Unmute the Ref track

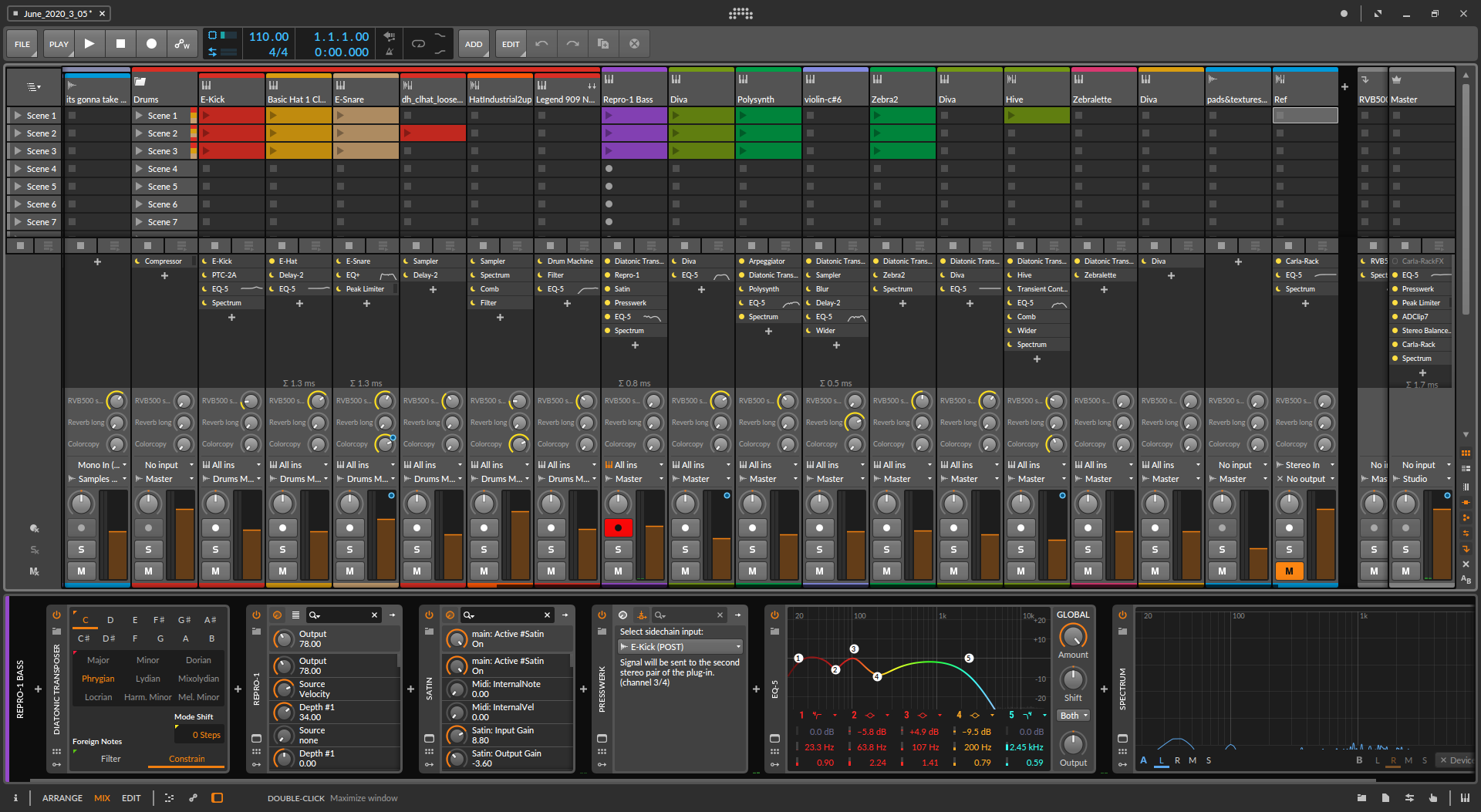coord(1289,571)
